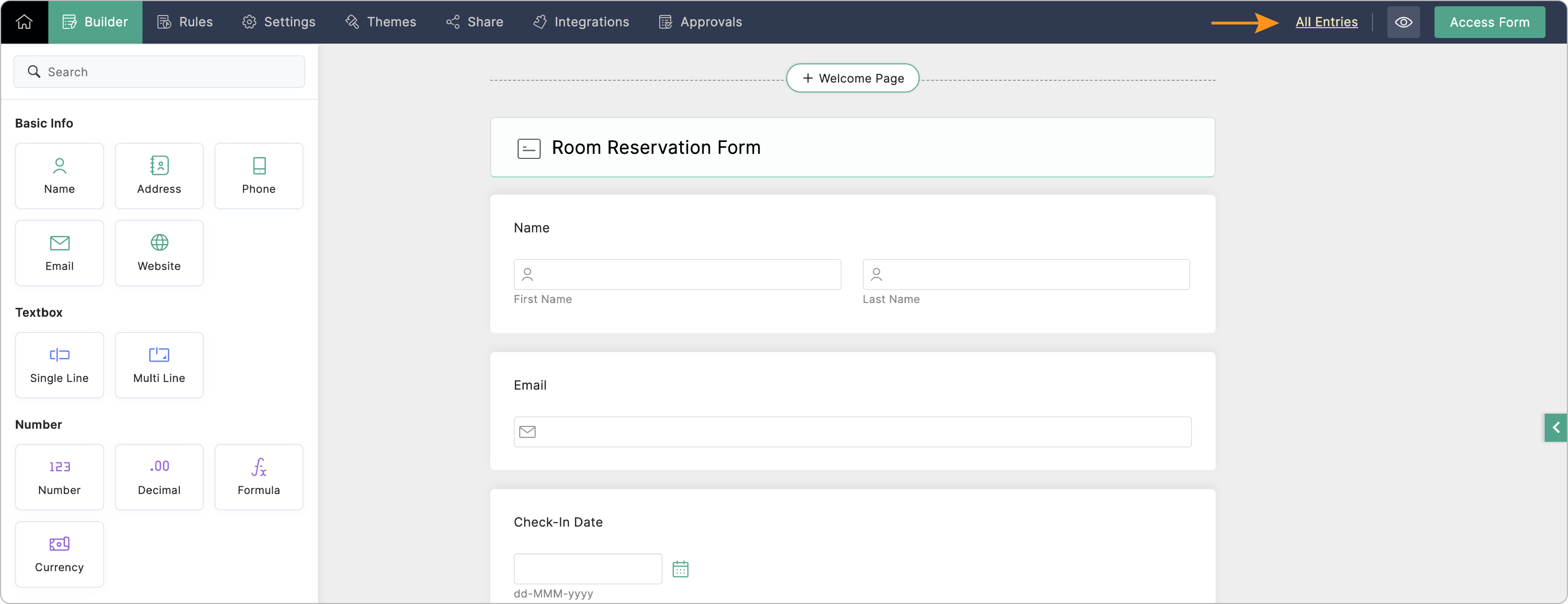The image size is (1568, 604).
Task: Open the Rules tab
Action: [x=185, y=22]
